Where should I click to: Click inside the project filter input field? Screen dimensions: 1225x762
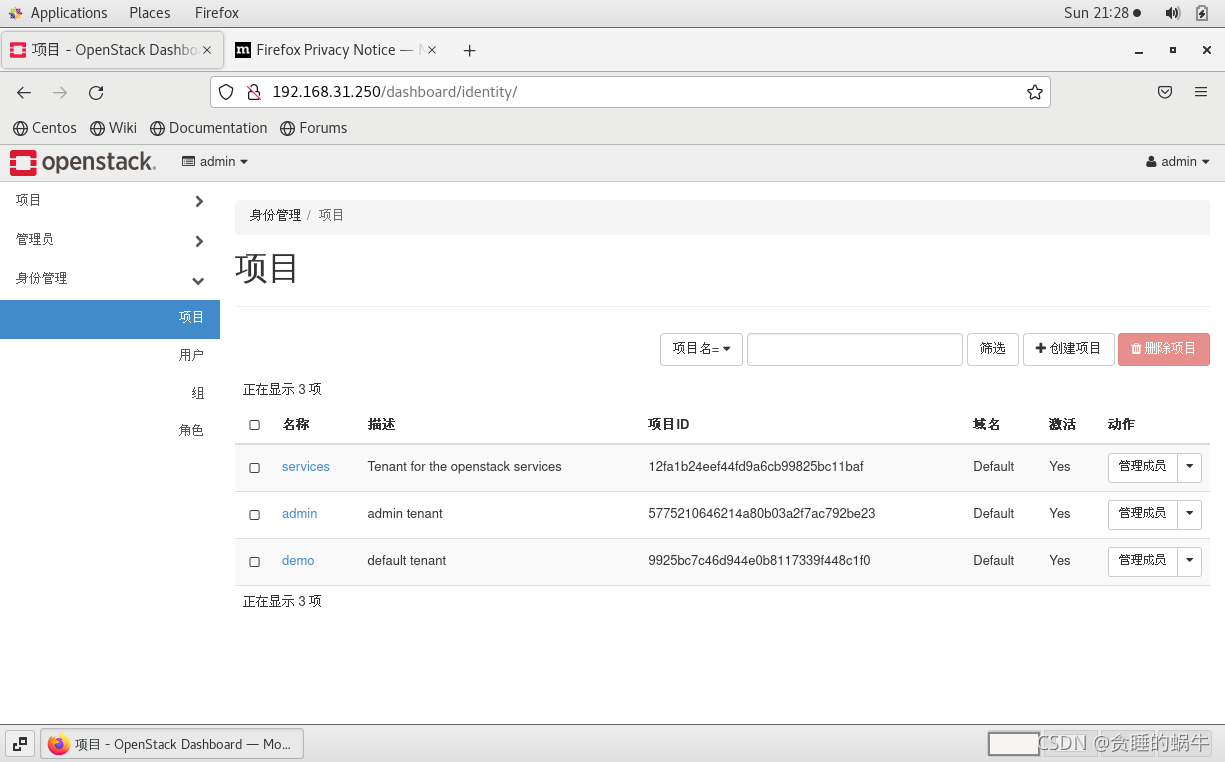click(854, 349)
